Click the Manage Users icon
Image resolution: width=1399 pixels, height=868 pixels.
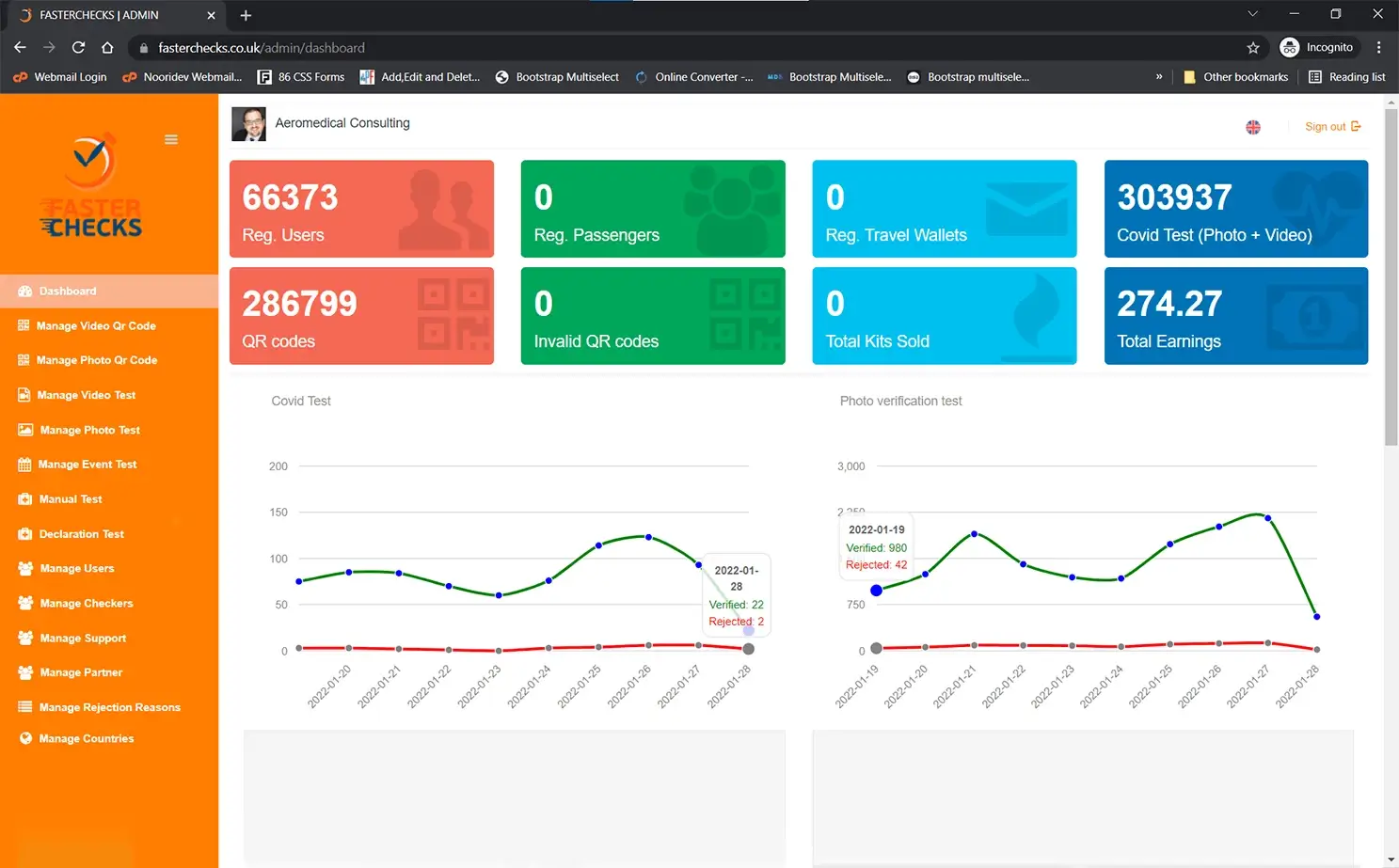click(x=24, y=568)
